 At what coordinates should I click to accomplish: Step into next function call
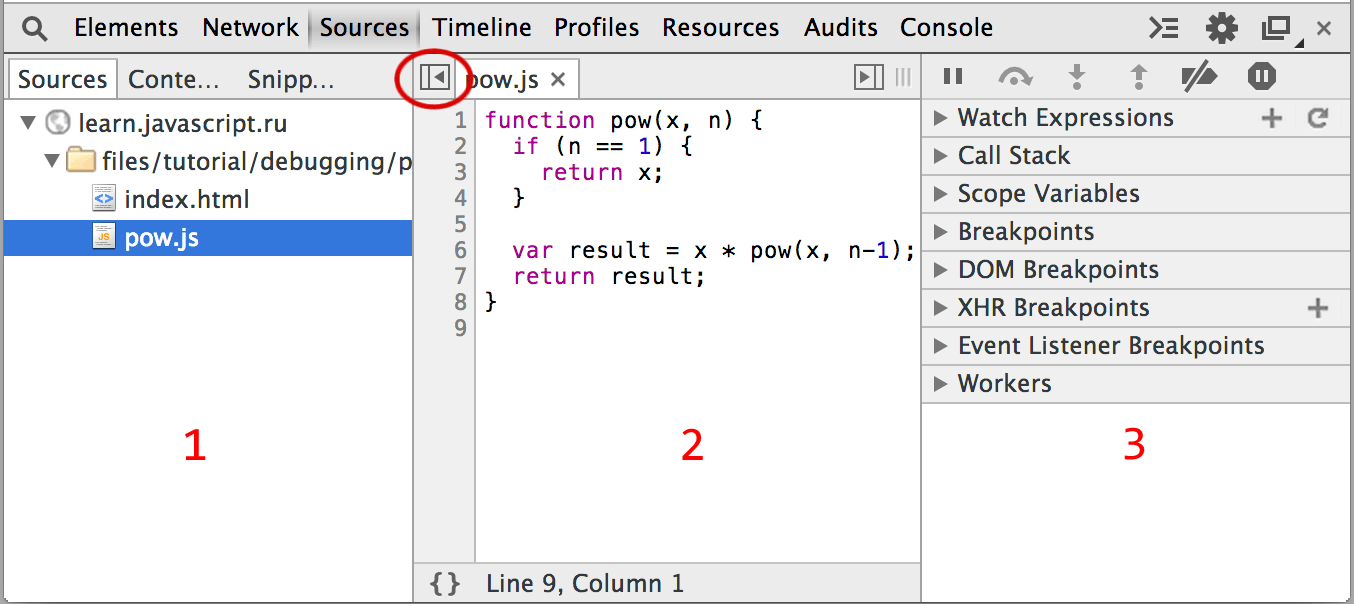[1077, 76]
